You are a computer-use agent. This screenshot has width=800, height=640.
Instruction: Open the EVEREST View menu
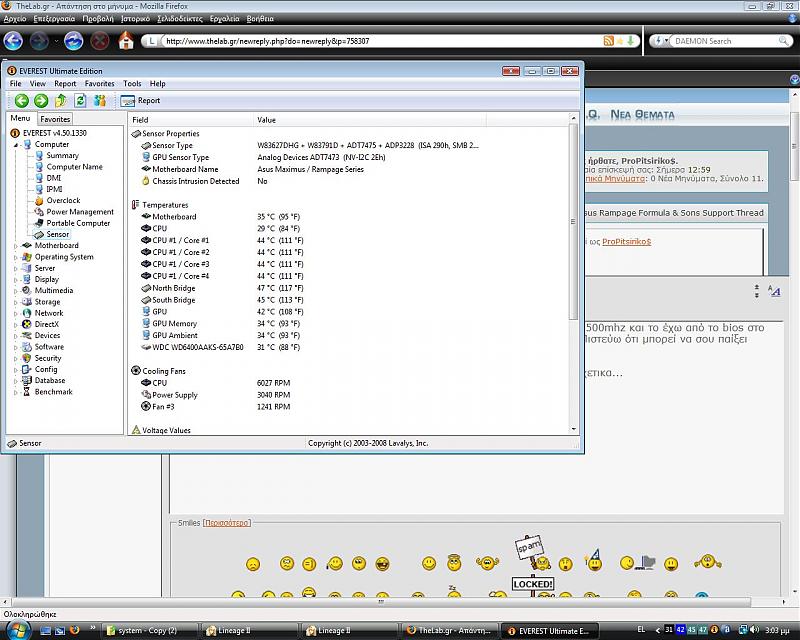[x=38, y=84]
